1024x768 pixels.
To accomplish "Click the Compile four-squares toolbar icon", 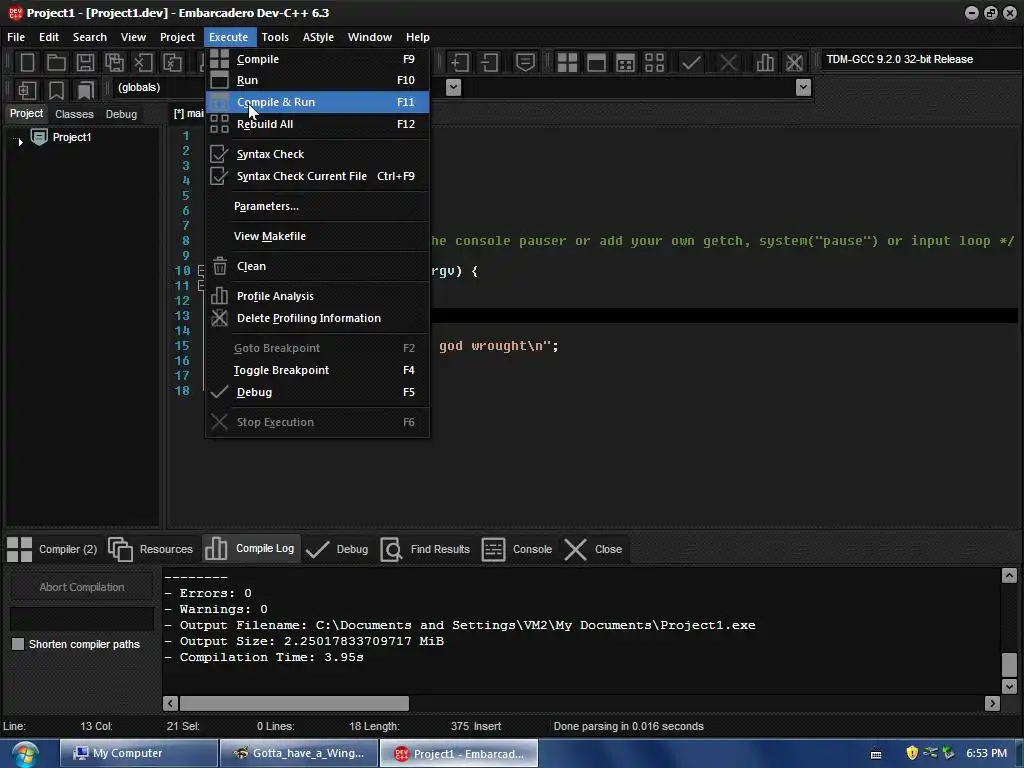I will [x=567, y=63].
